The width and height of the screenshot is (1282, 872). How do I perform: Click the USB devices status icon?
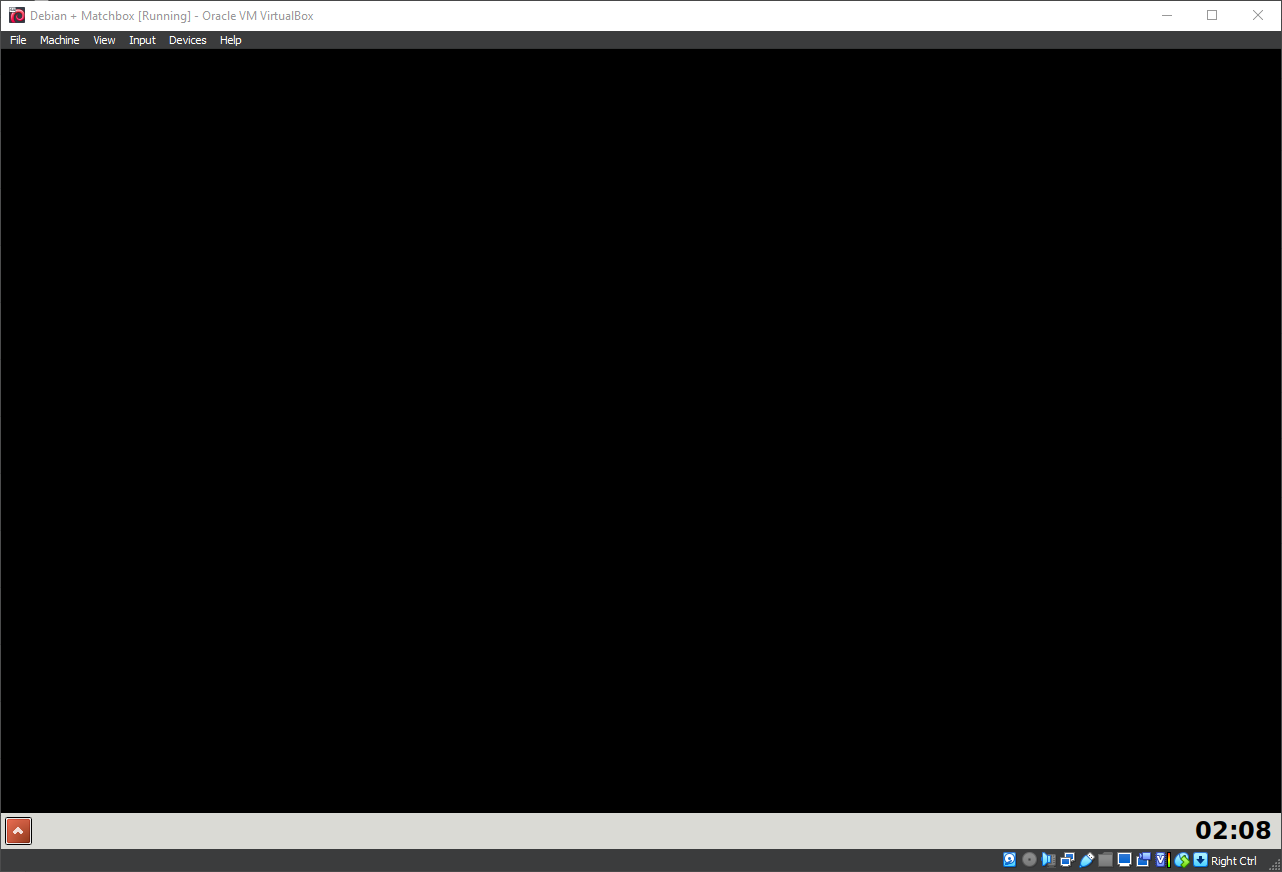point(1087,860)
